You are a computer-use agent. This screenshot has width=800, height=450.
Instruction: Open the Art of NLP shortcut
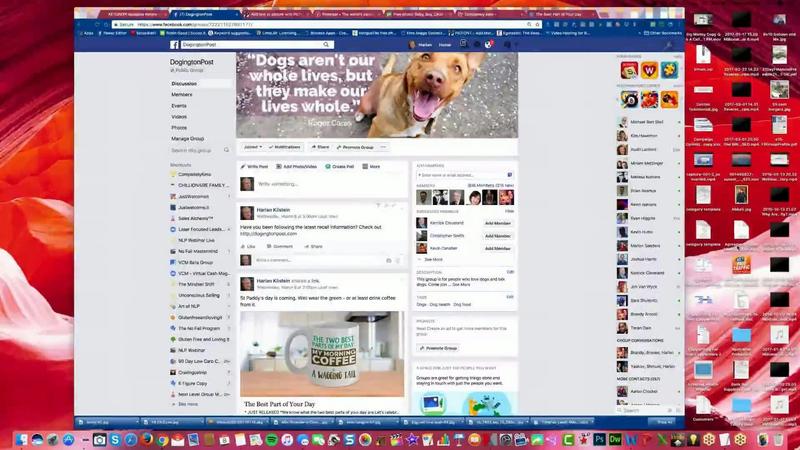[x=189, y=306]
